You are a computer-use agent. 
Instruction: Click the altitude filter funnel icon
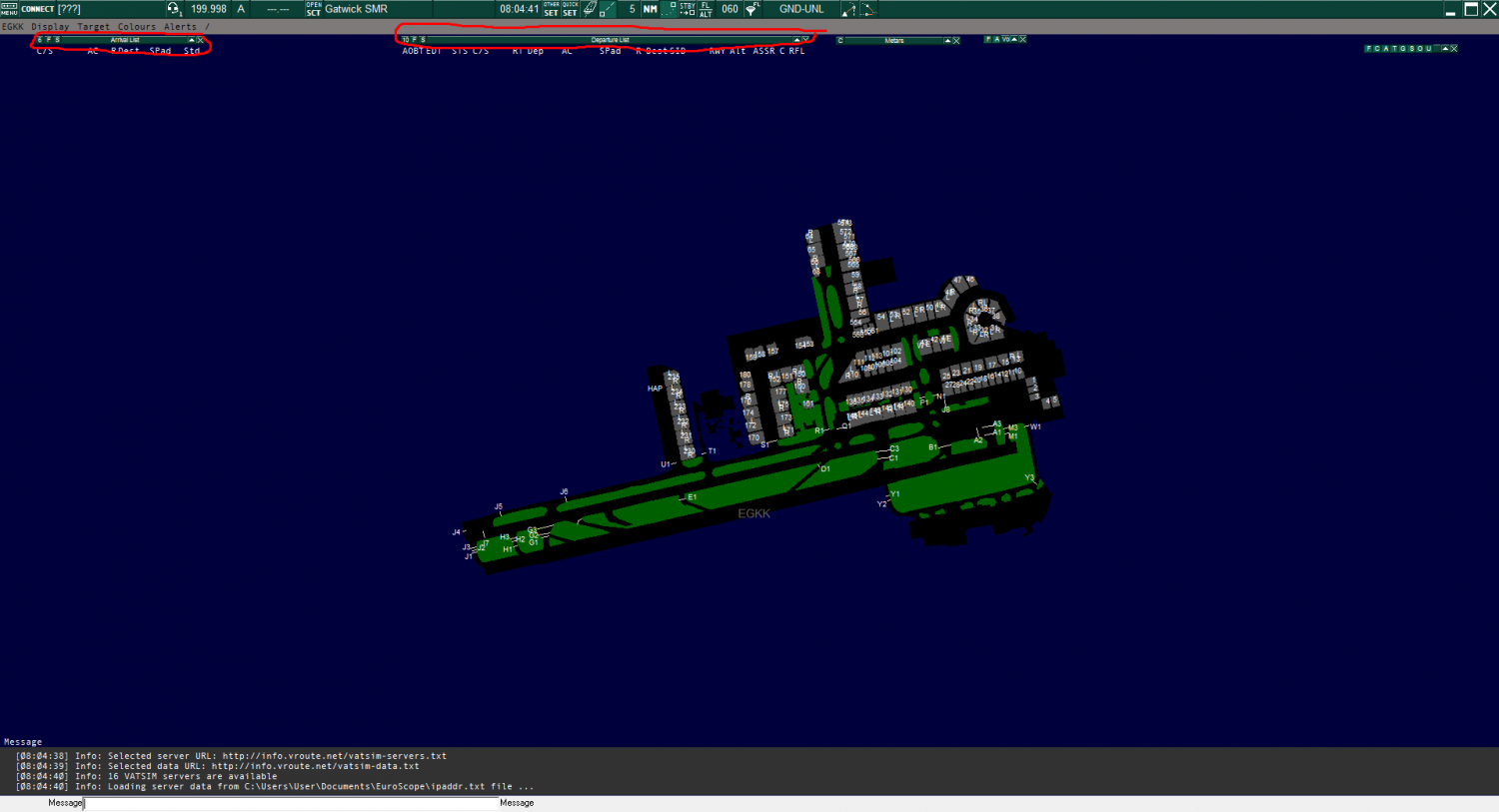pos(751,9)
